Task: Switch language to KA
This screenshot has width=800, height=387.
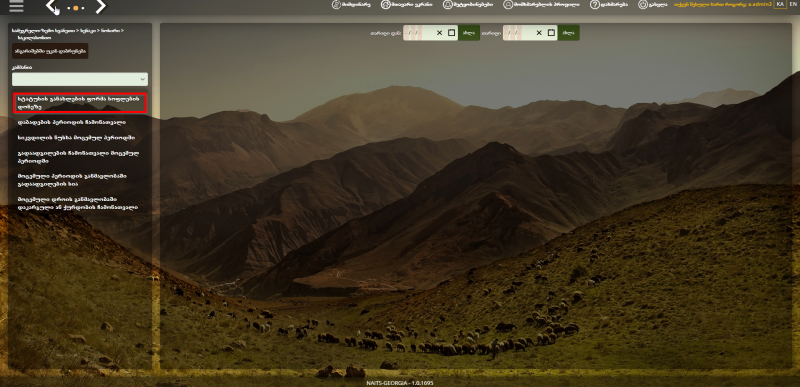Action: [780, 4]
